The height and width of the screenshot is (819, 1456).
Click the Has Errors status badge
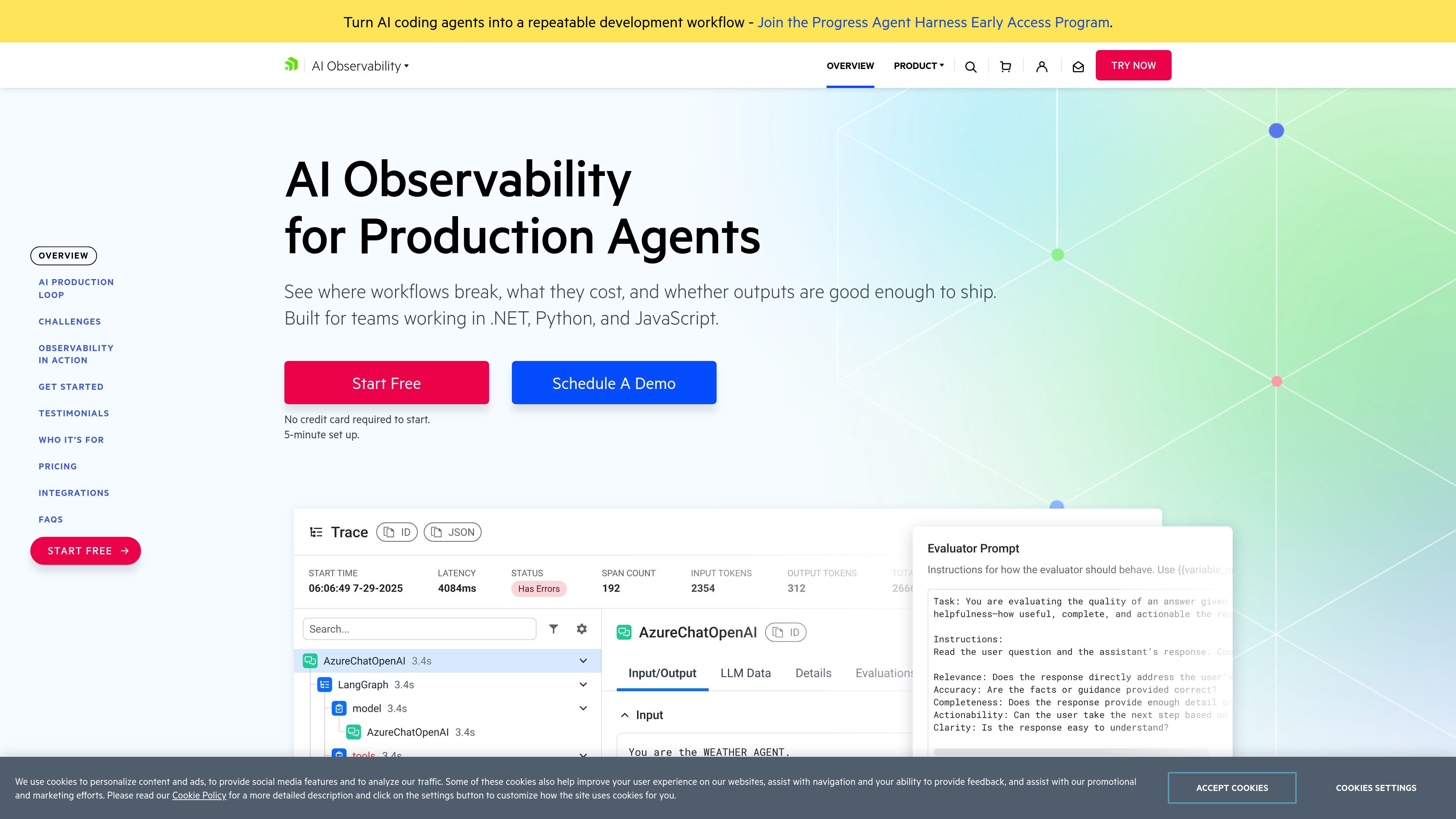[x=539, y=588]
